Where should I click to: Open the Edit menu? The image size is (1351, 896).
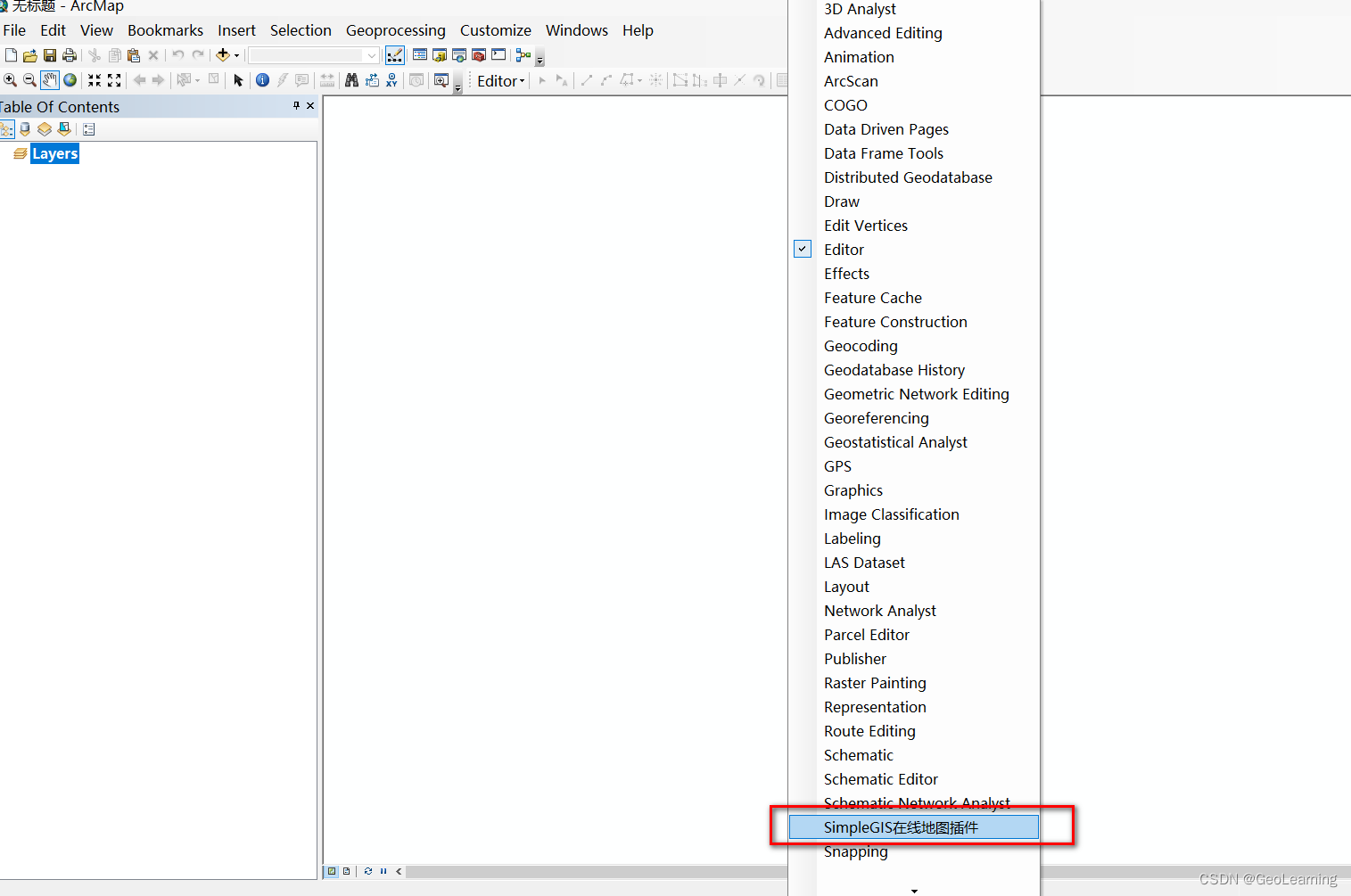click(x=53, y=30)
